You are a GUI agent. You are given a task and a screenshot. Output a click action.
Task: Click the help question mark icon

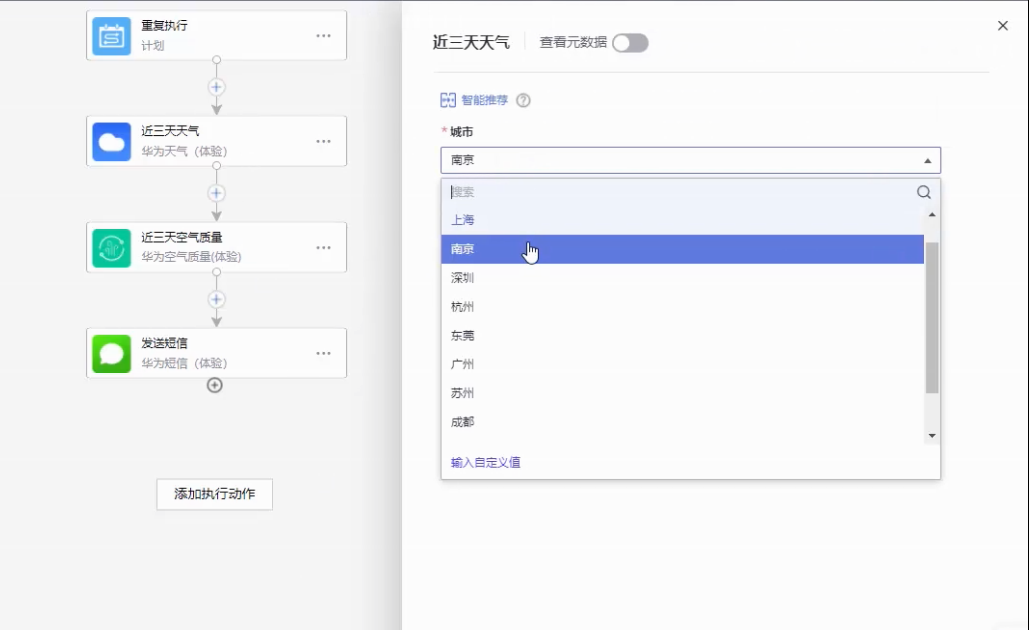(x=523, y=100)
